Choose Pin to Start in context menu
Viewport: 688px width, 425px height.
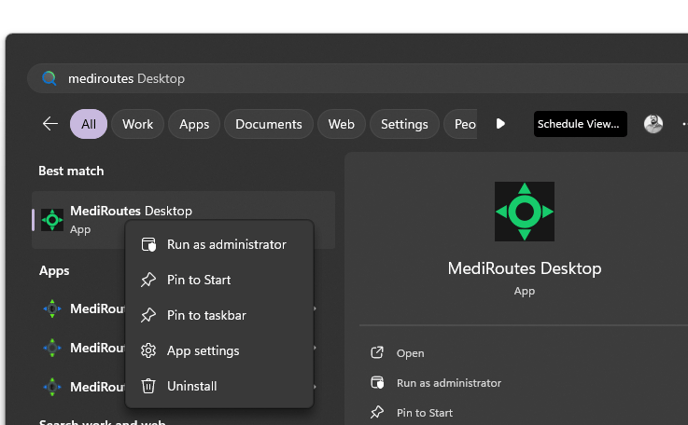point(219,280)
